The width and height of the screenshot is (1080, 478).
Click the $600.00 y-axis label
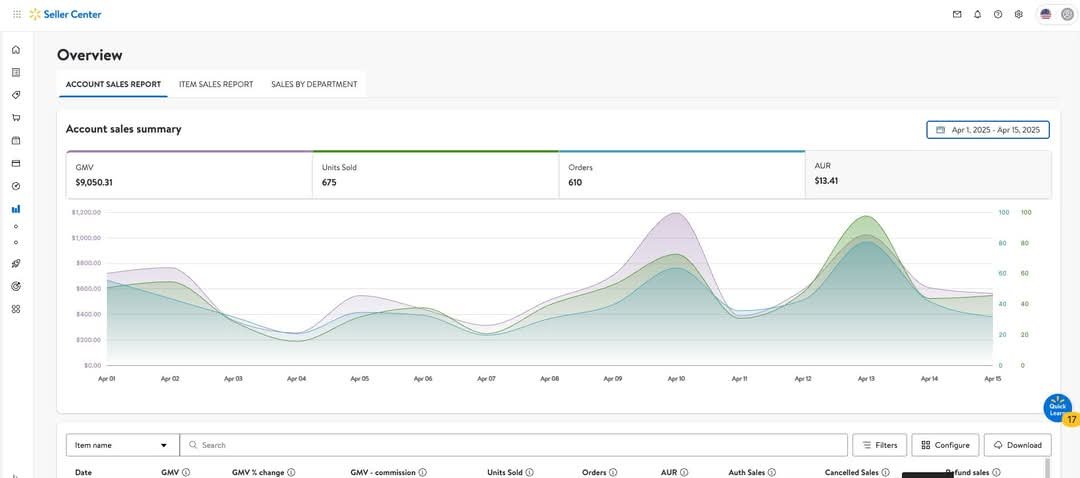click(88, 289)
